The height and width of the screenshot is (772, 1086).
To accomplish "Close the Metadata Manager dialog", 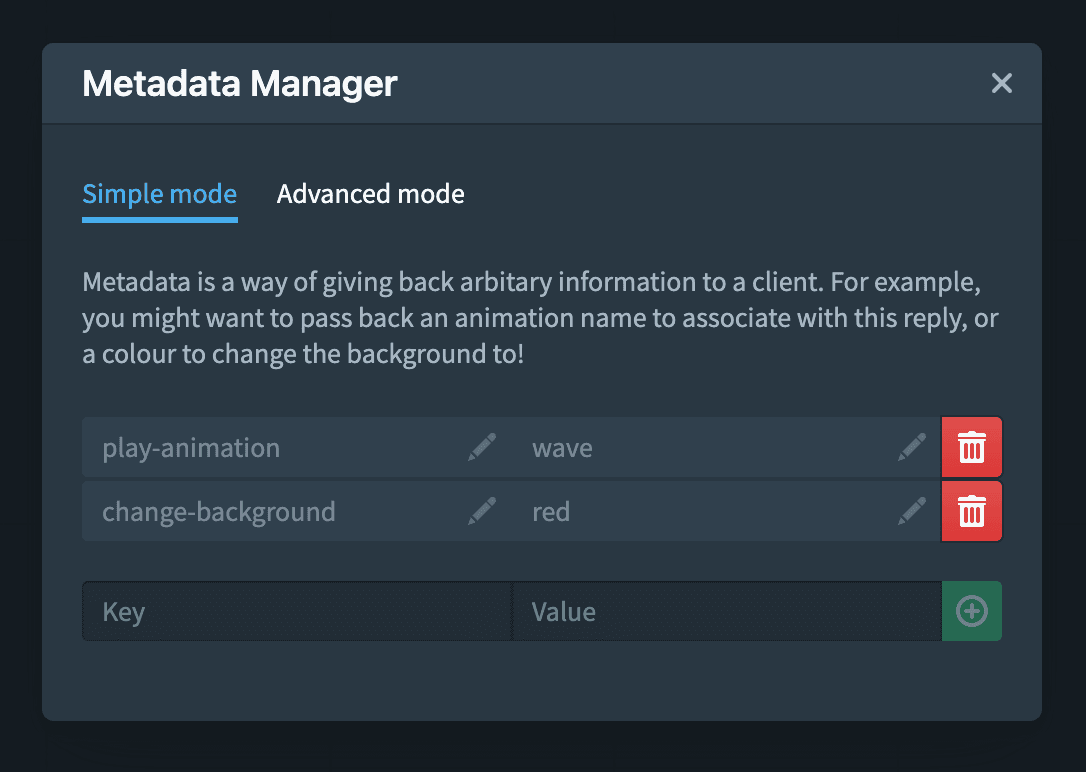I will tap(1002, 83).
